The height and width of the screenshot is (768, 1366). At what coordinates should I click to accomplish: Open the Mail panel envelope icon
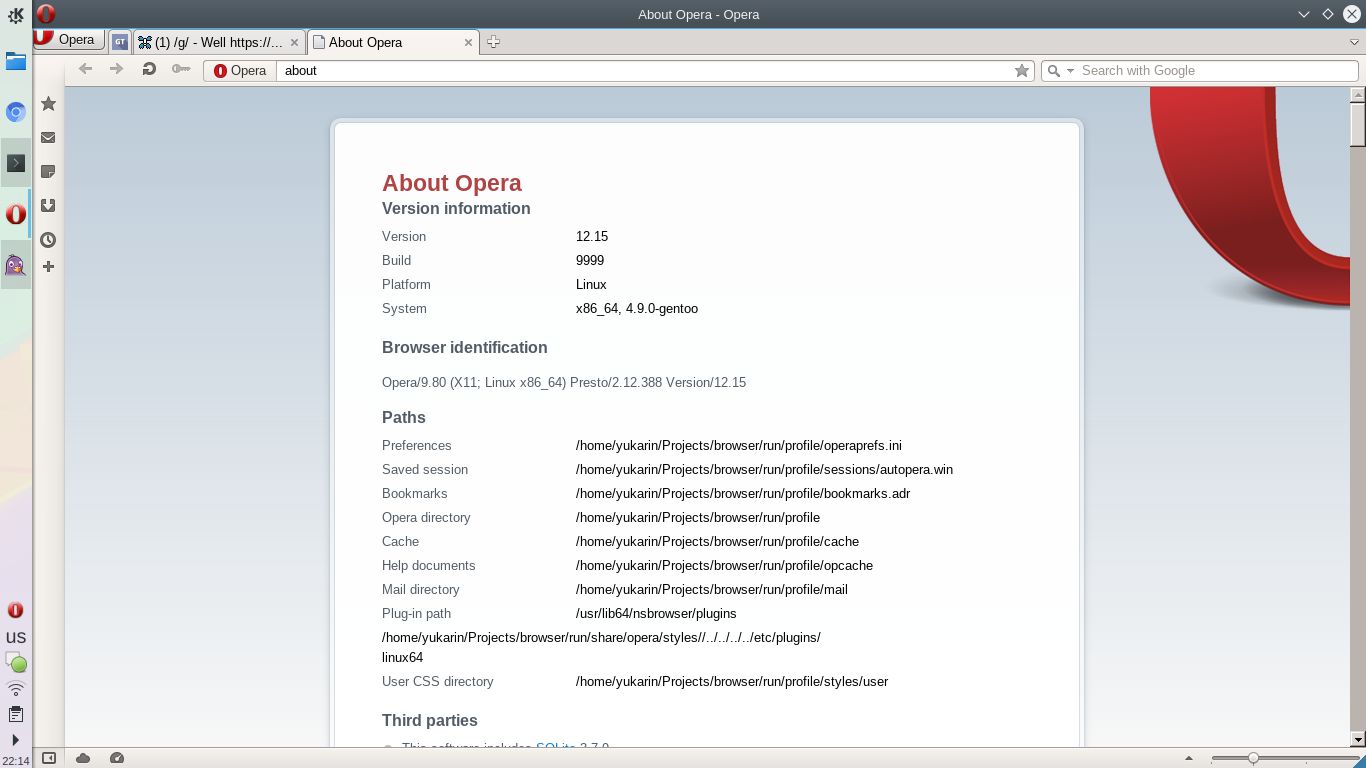tap(48, 138)
